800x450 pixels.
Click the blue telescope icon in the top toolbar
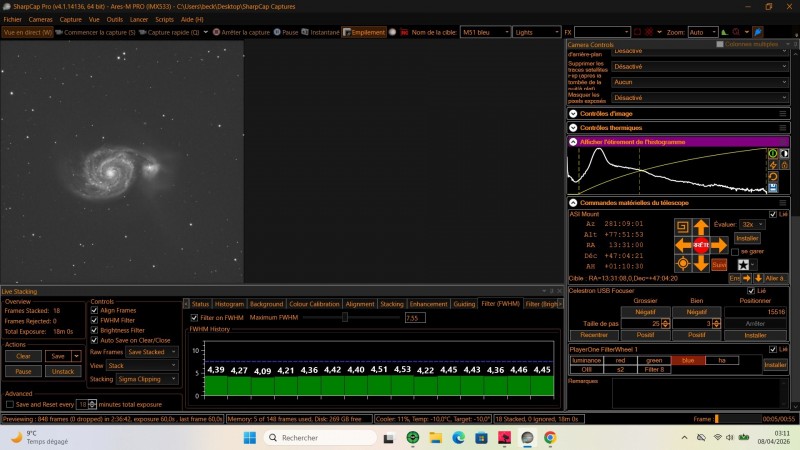[x=758, y=32]
